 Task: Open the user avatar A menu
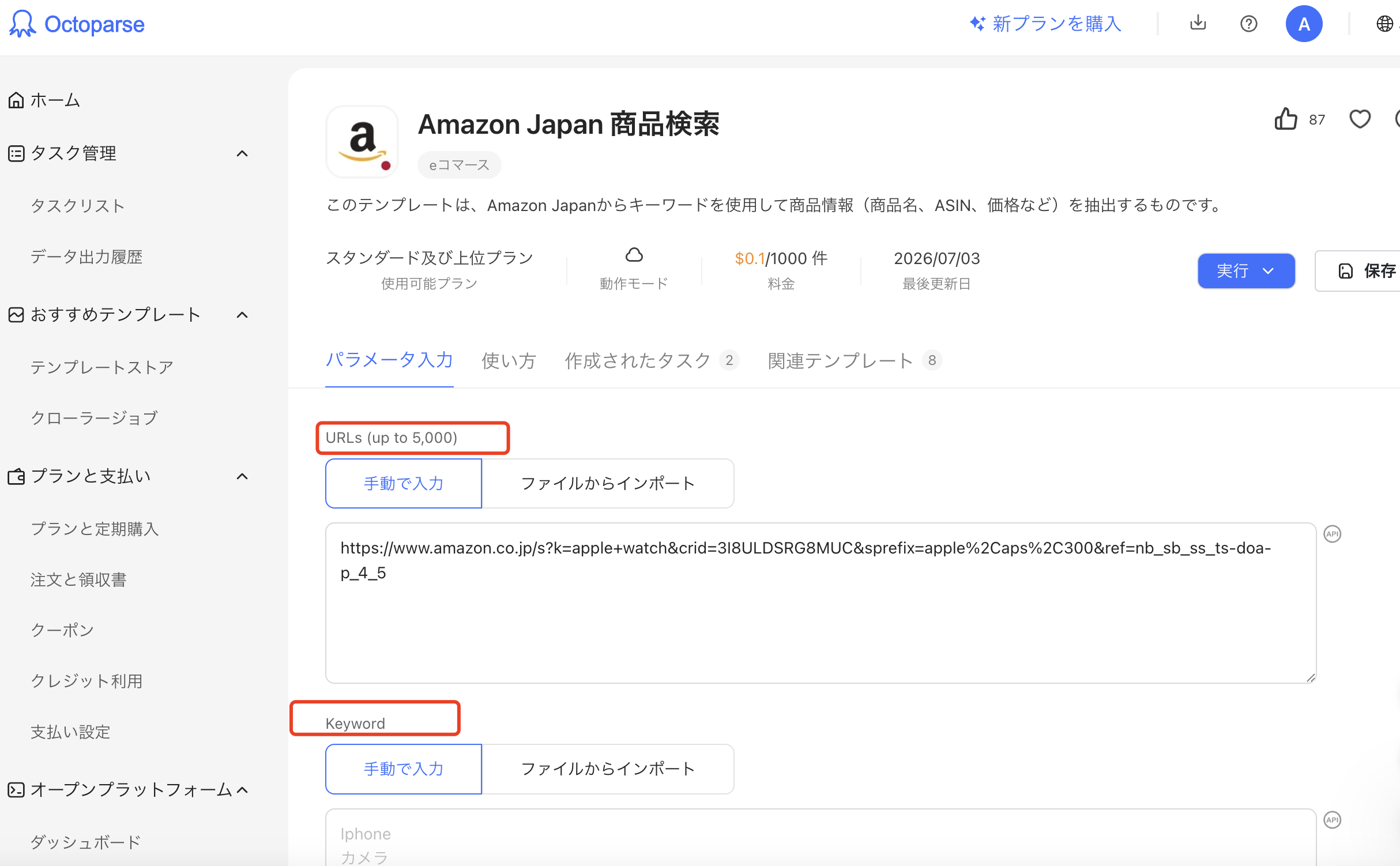(x=1304, y=24)
